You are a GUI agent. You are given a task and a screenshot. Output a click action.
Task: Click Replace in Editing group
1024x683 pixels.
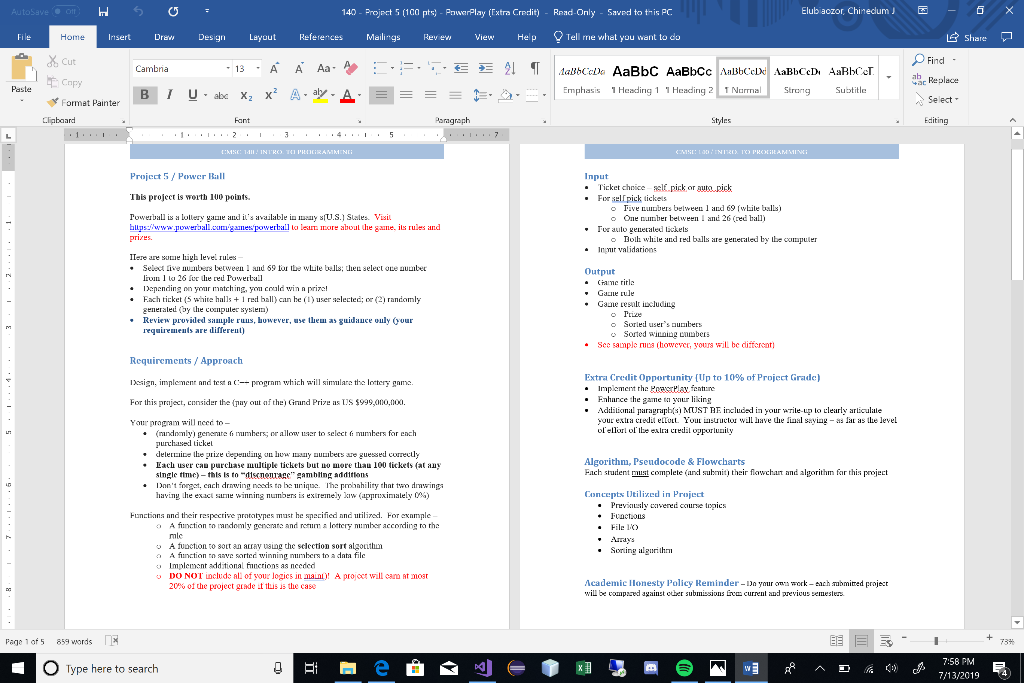click(x=935, y=80)
